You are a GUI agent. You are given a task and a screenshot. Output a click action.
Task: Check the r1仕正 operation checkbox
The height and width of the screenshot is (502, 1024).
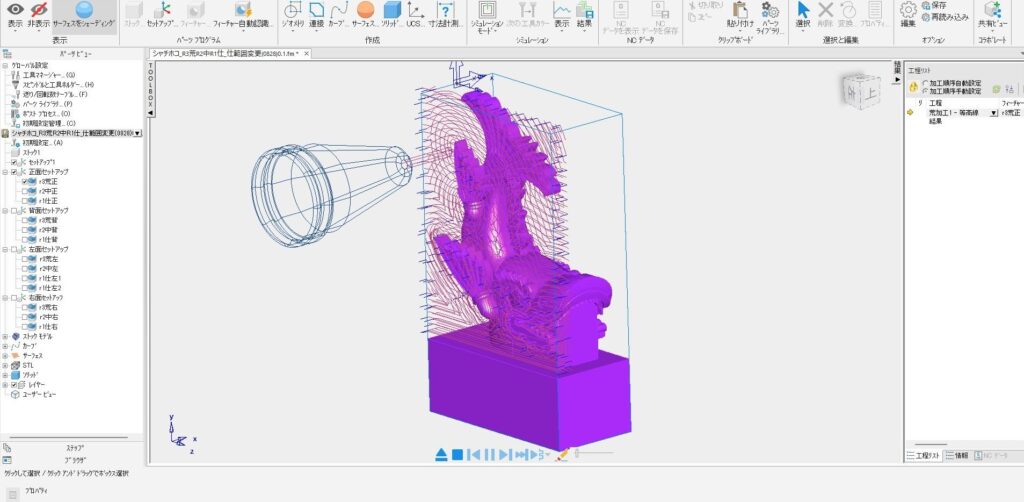tap(25, 200)
